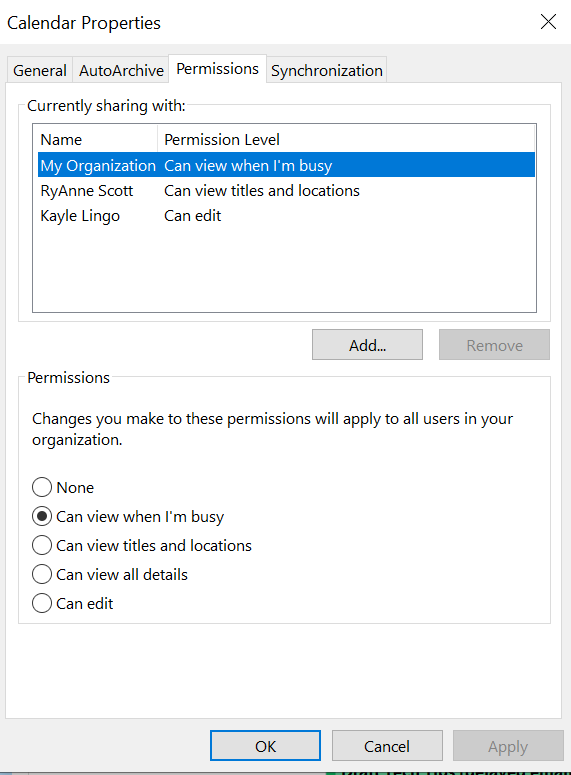
Task: Select RyAnne Scott in sharing list
Action: click(286, 190)
